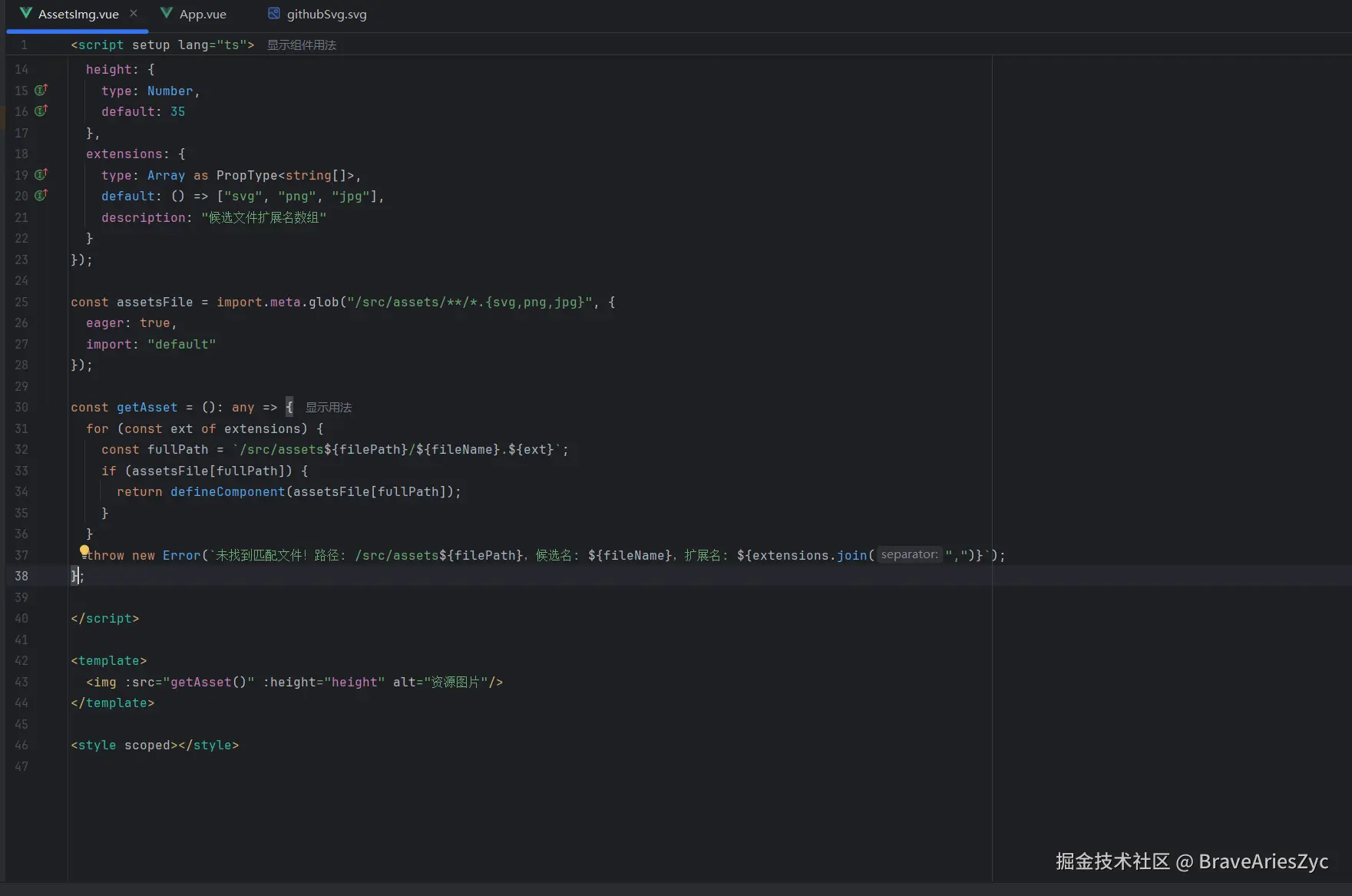Click line number 47 in the gutter
Screen dimensions: 1352x896
click(x=21, y=766)
